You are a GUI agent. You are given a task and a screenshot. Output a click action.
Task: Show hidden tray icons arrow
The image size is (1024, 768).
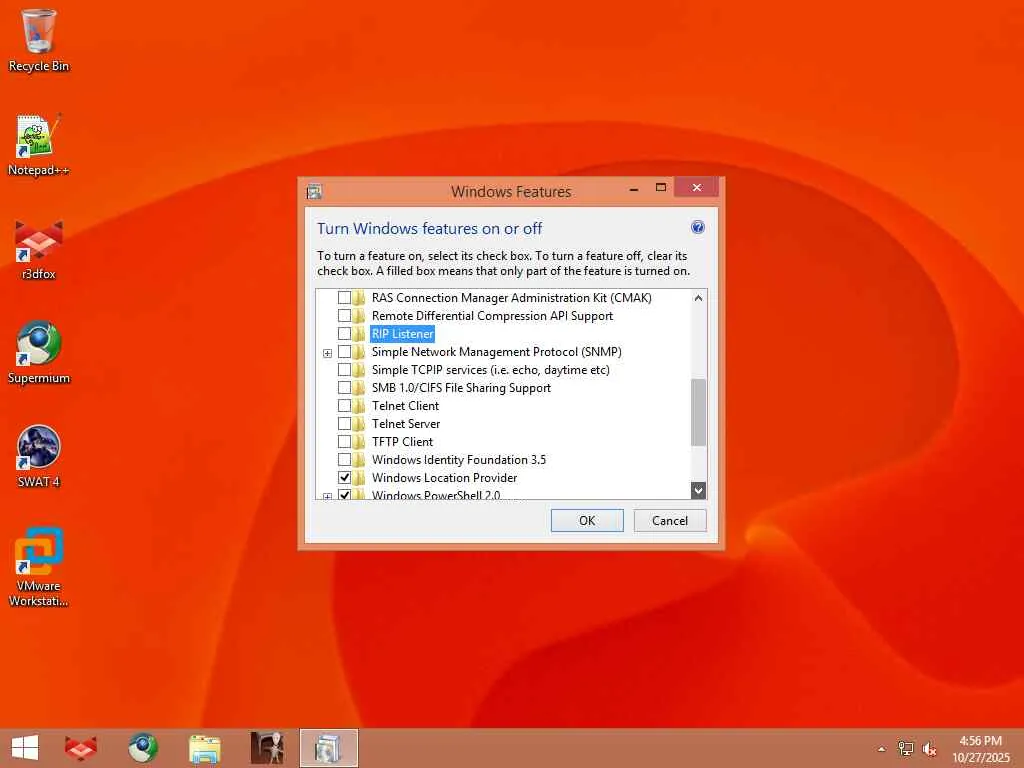pos(882,749)
